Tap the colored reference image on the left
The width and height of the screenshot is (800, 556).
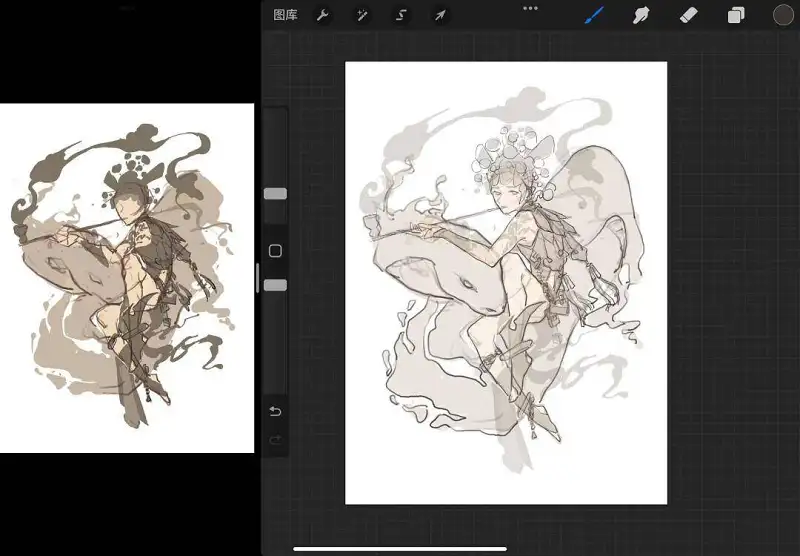tap(127, 278)
